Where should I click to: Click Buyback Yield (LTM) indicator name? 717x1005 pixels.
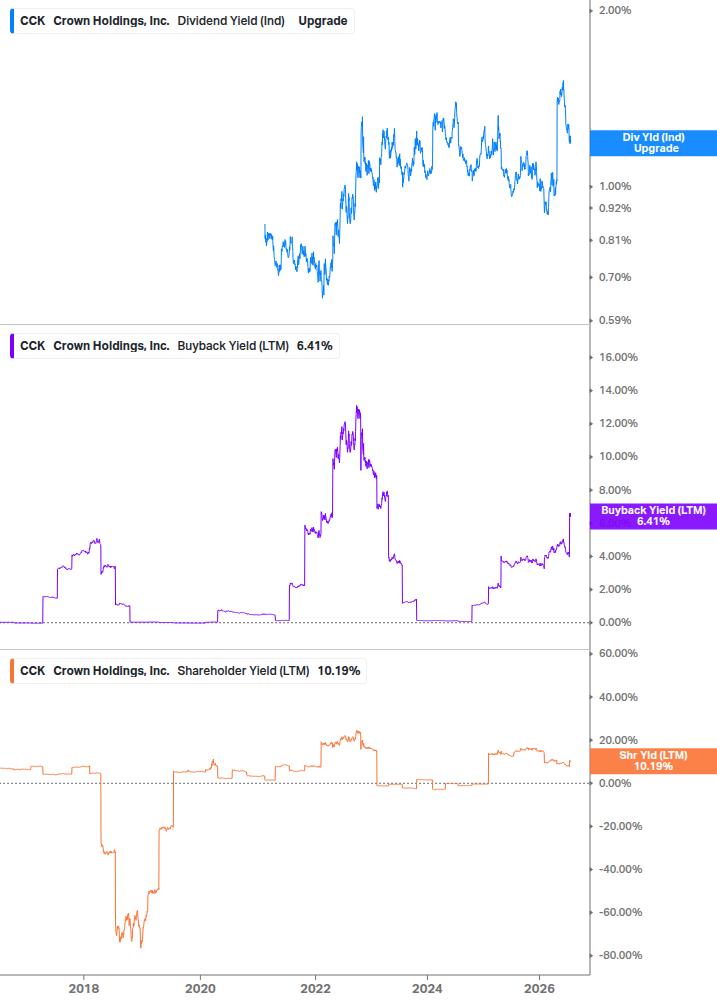coord(233,345)
